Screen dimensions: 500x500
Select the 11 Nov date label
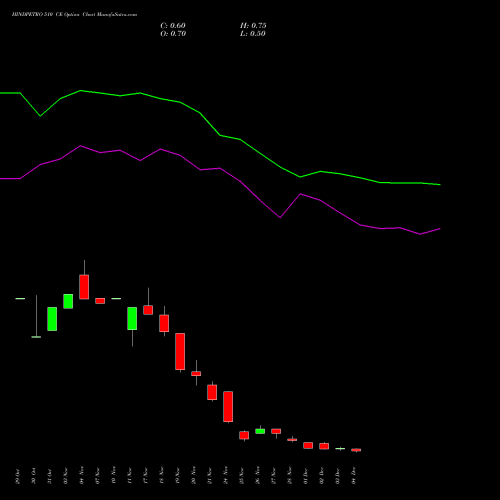[130, 476]
